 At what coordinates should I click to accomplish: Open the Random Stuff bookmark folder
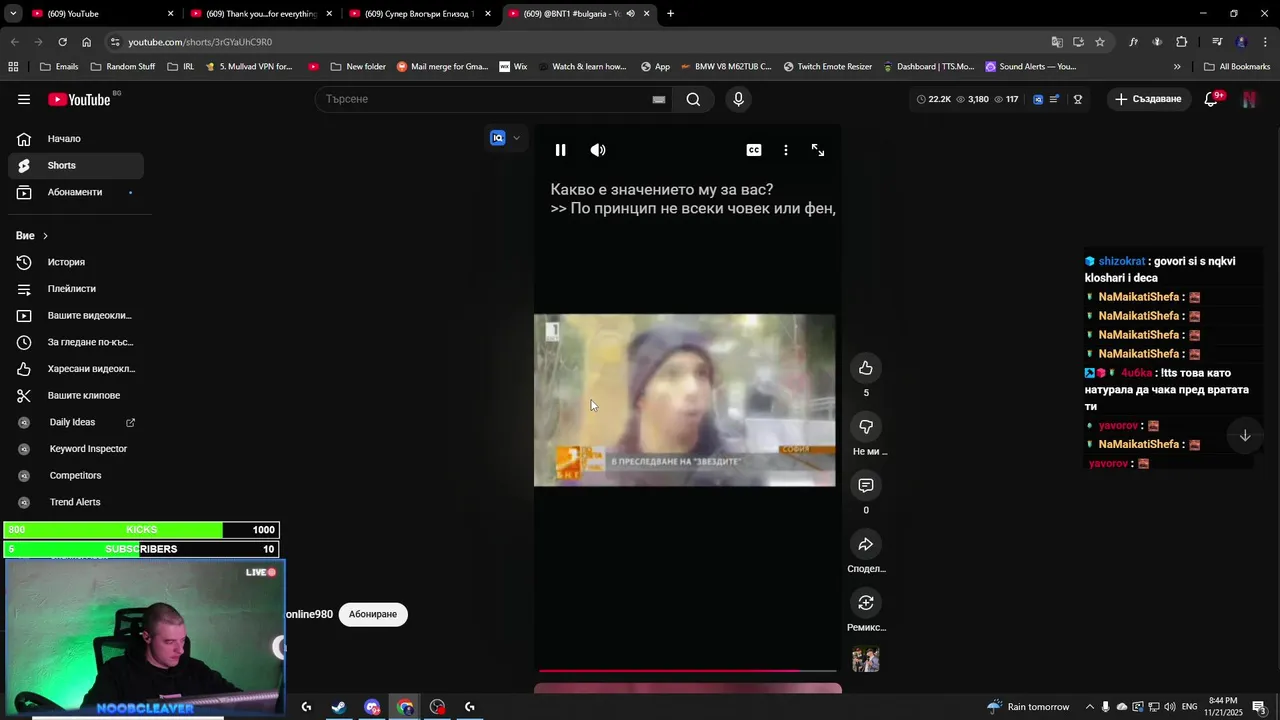click(x=122, y=67)
